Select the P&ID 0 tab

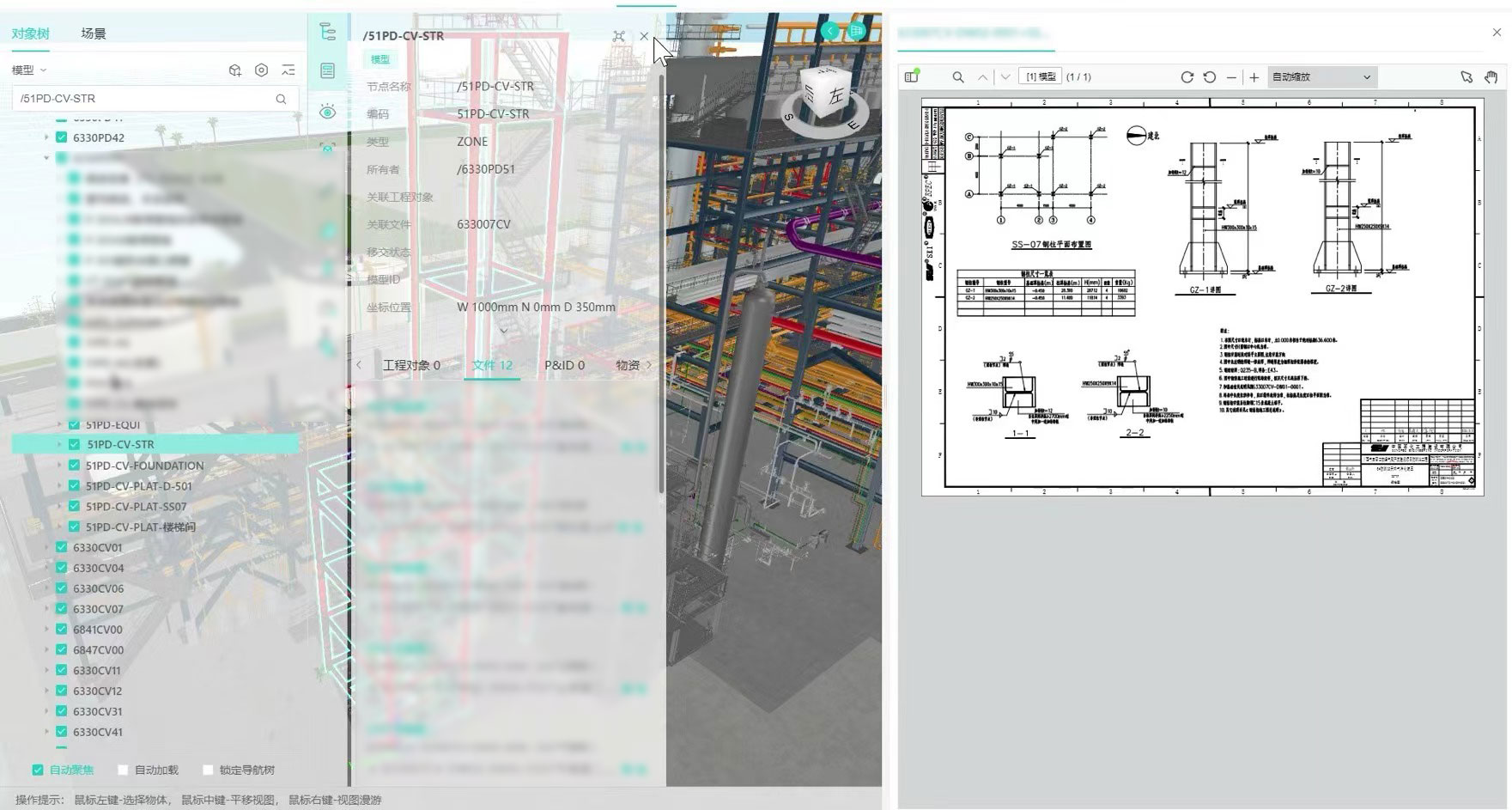pyautogui.click(x=564, y=365)
